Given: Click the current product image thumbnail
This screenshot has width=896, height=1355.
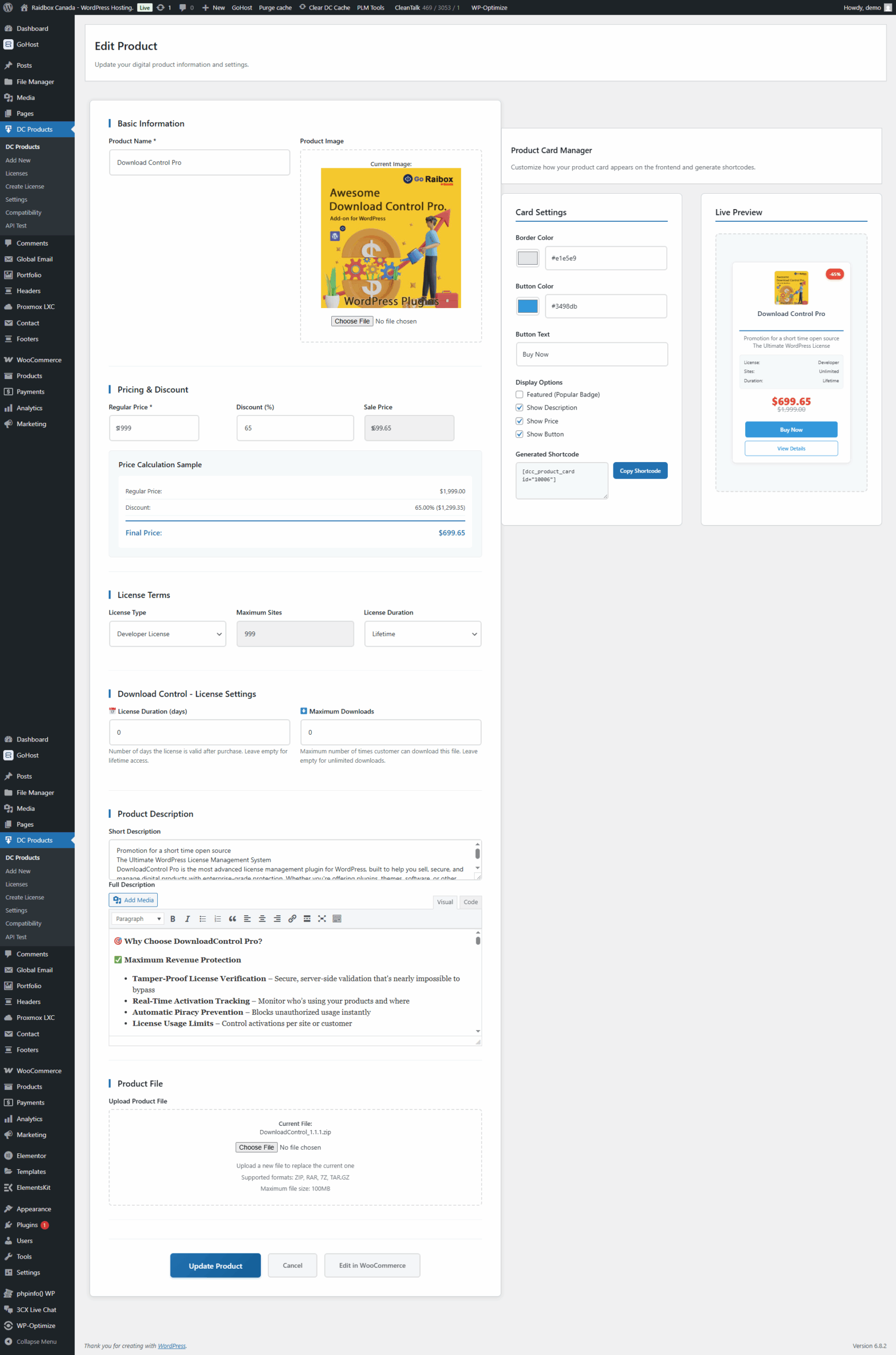Looking at the screenshot, I should click(x=391, y=238).
